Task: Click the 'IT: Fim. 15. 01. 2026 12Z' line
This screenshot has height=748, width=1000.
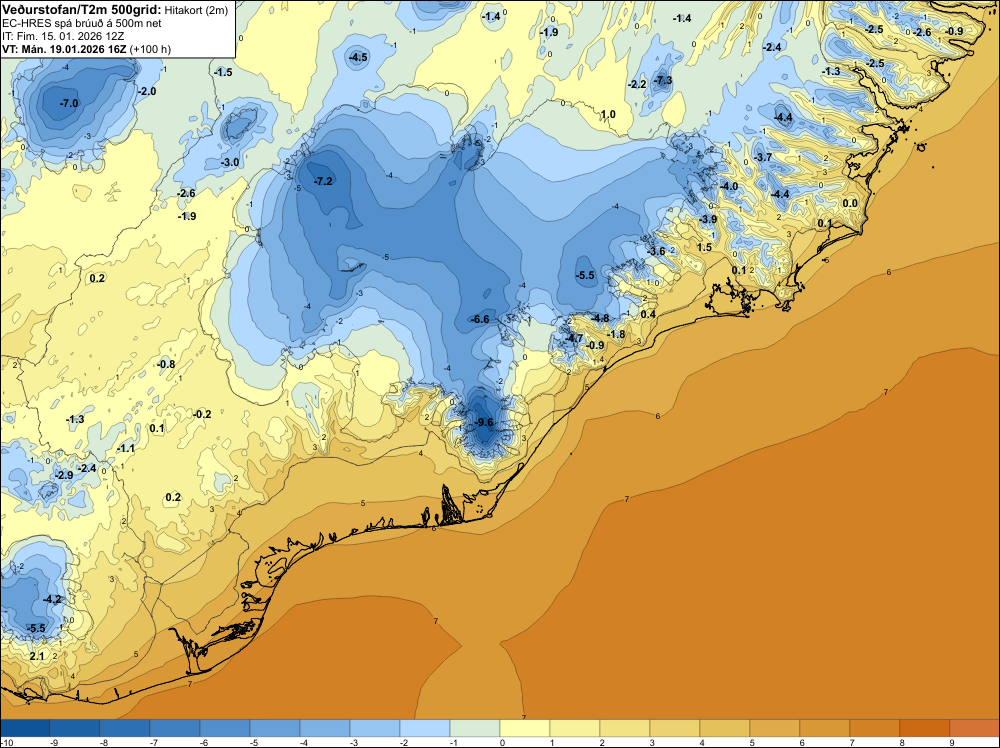Action: [65, 36]
